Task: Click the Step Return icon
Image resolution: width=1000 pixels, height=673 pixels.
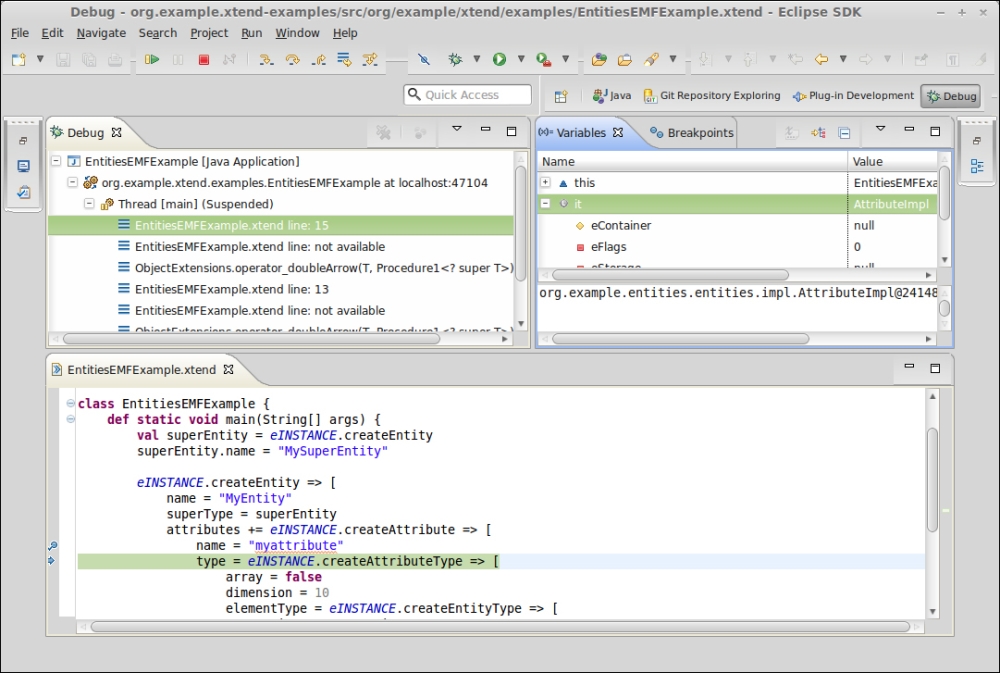Action: [x=319, y=60]
